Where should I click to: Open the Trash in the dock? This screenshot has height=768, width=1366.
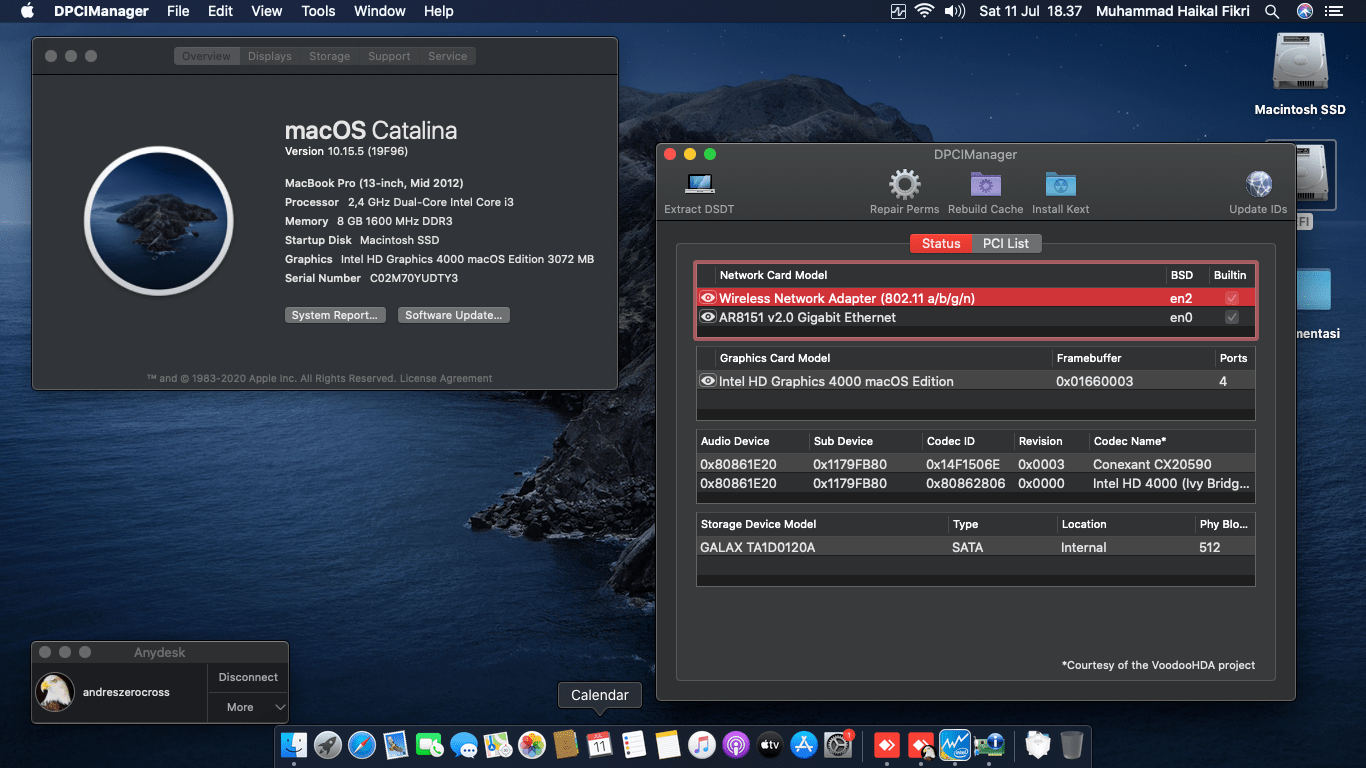[x=1072, y=745]
